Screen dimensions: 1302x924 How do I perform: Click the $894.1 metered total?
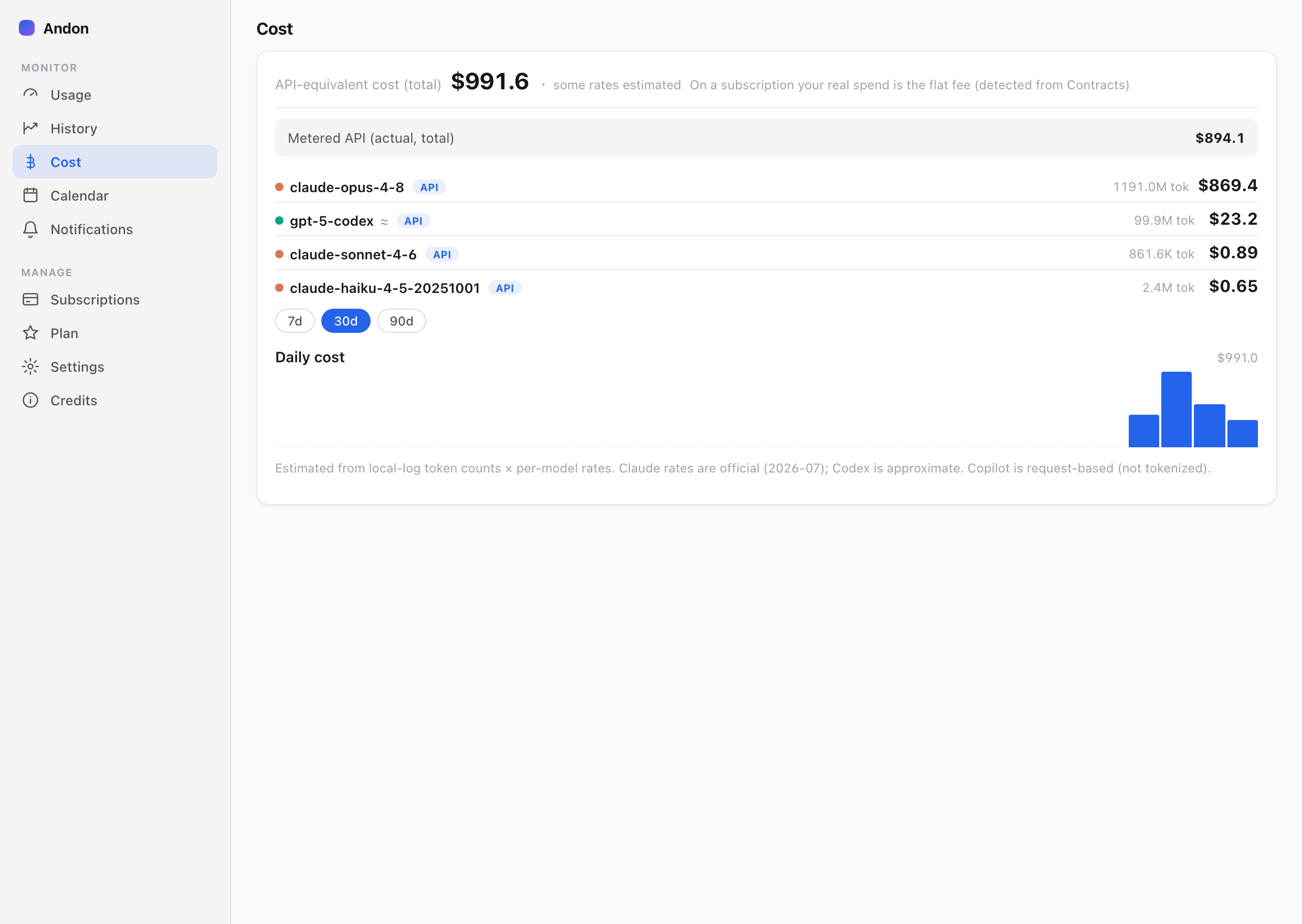pos(1220,138)
